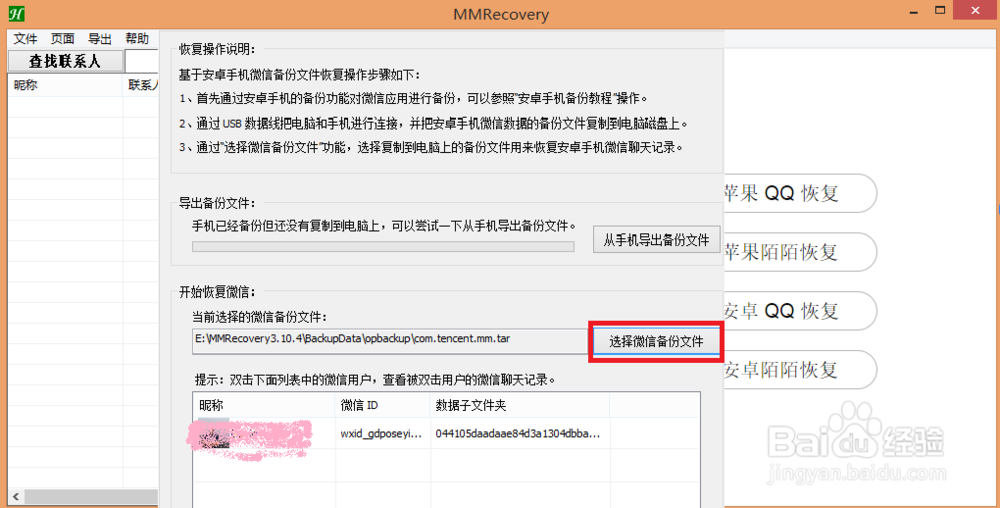Open the 文件 menu
1000x508 pixels.
pos(26,39)
